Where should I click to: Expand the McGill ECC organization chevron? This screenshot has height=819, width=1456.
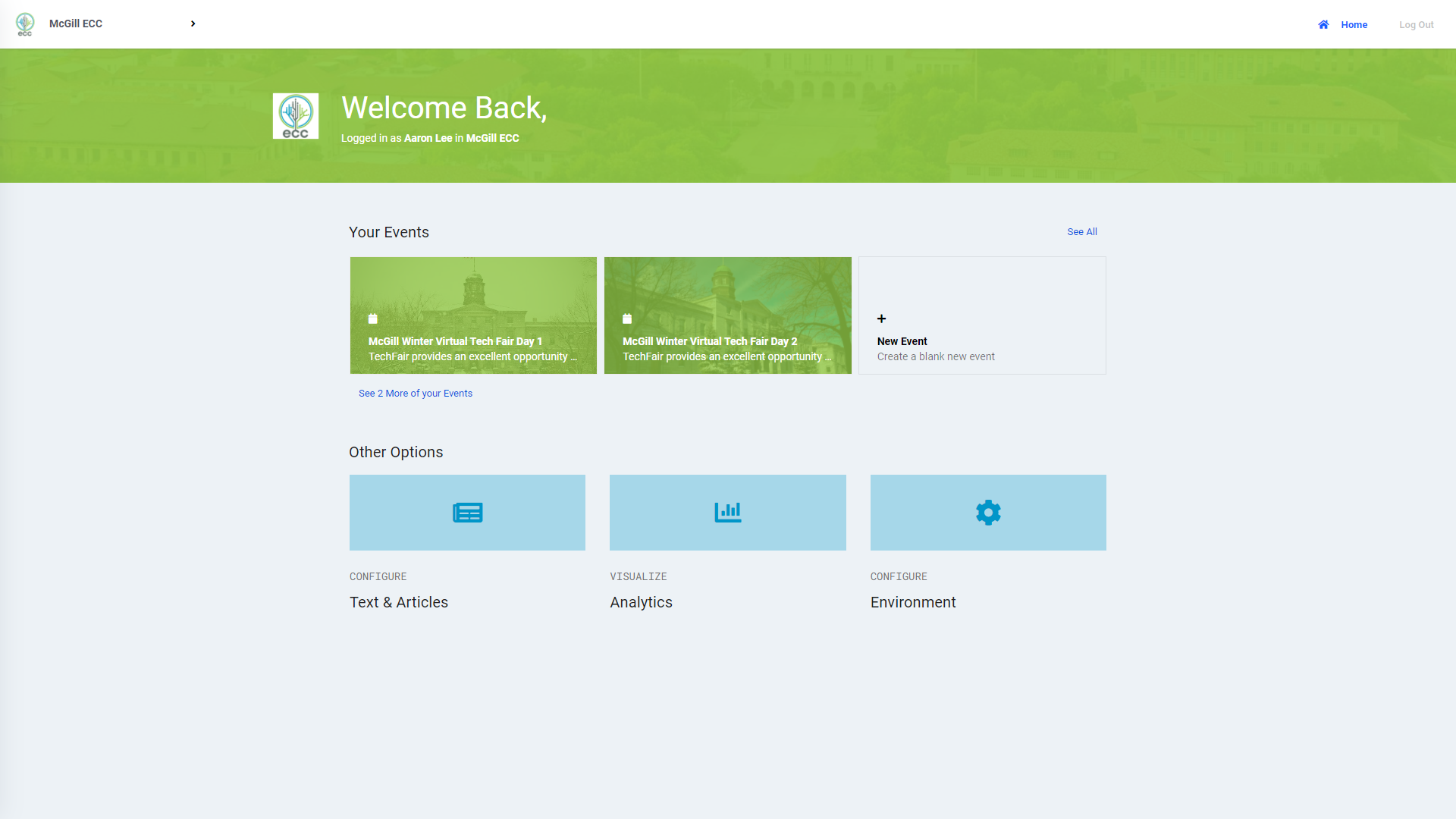[x=193, y=24]
